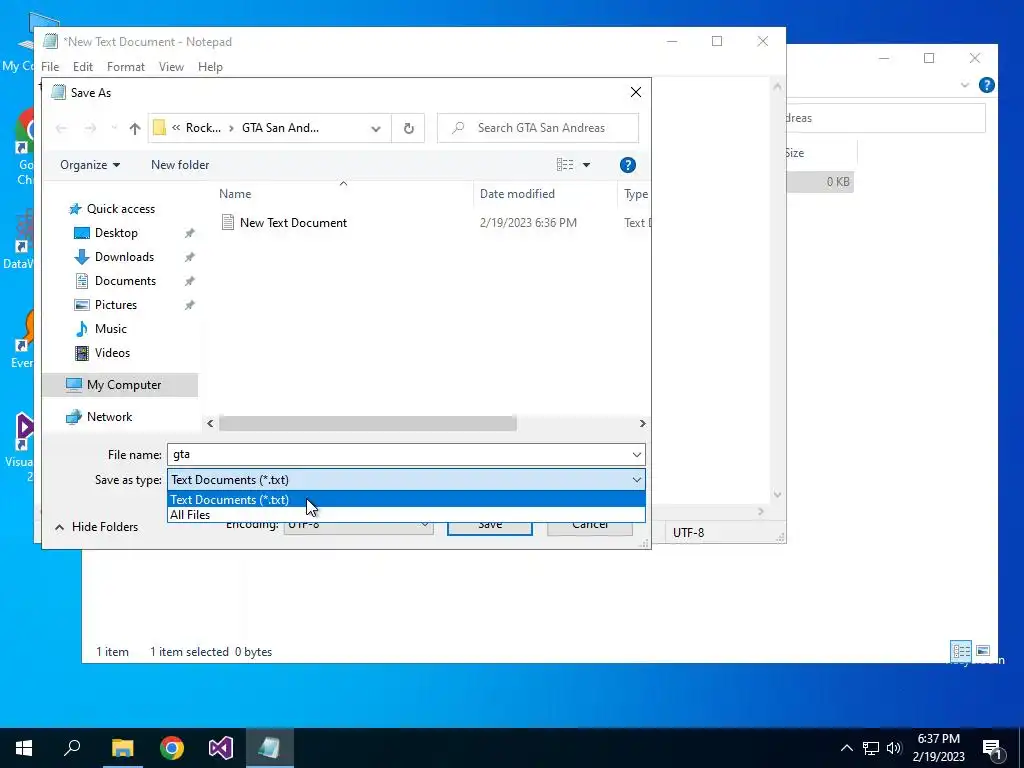Open Videos folder in navigation pane

click(112, 353)
